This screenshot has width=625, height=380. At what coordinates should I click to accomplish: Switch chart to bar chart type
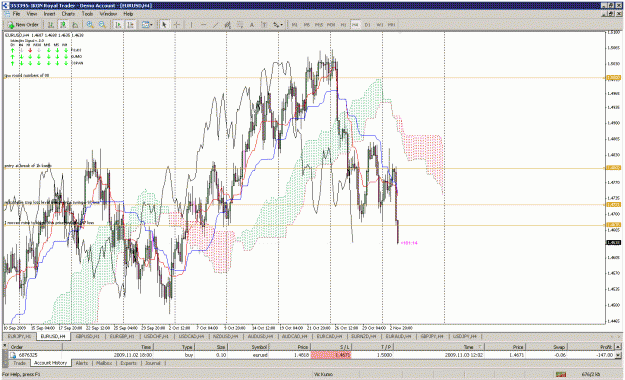pos(51,25)
